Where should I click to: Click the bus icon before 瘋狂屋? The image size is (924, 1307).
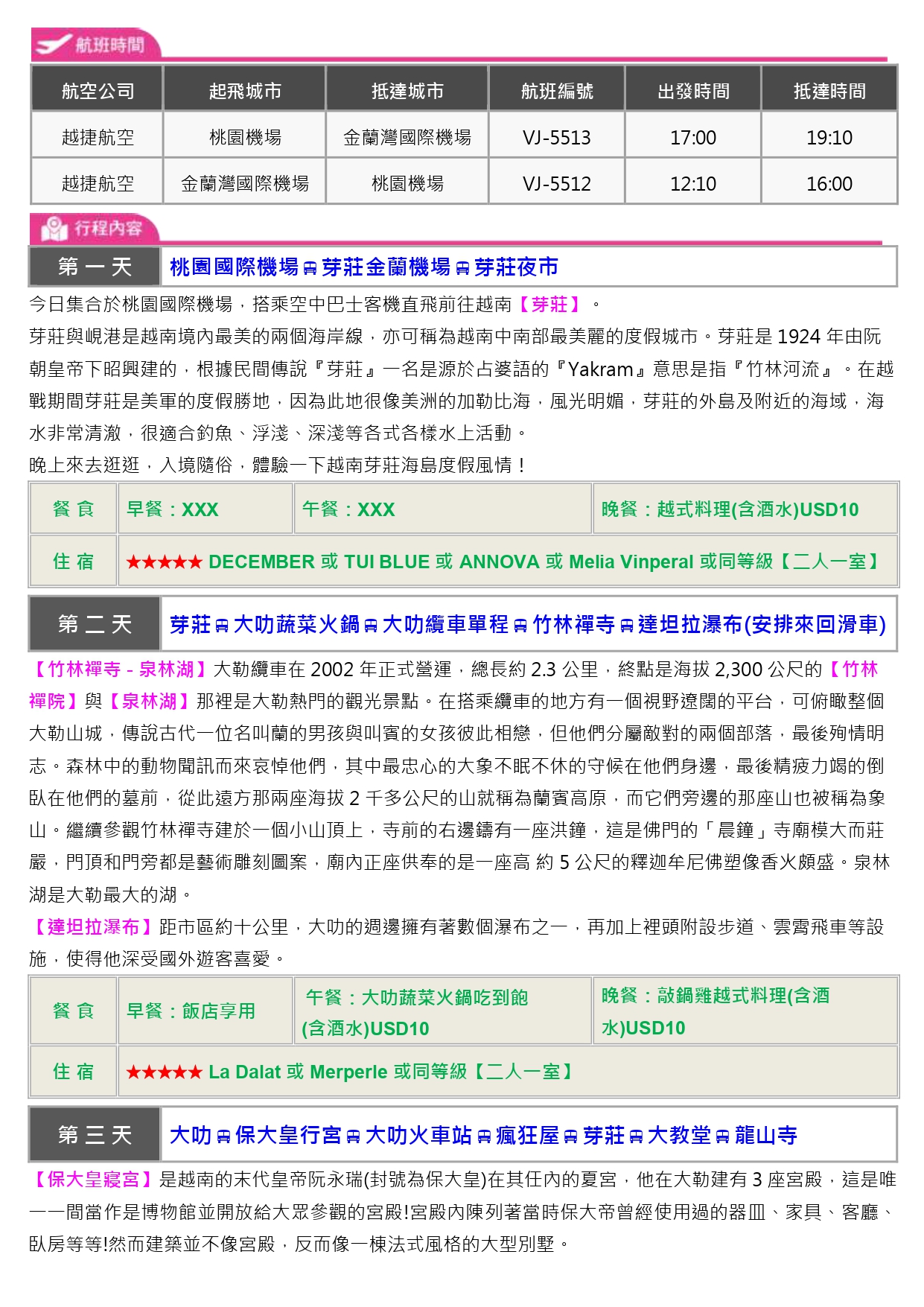coord(484,1136)
